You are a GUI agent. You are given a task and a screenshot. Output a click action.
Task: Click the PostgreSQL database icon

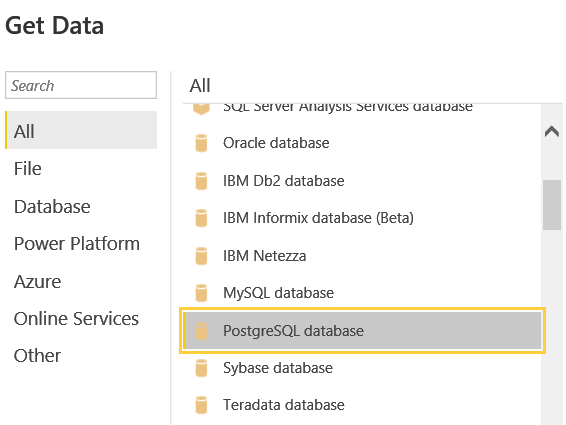coord(201,331)
